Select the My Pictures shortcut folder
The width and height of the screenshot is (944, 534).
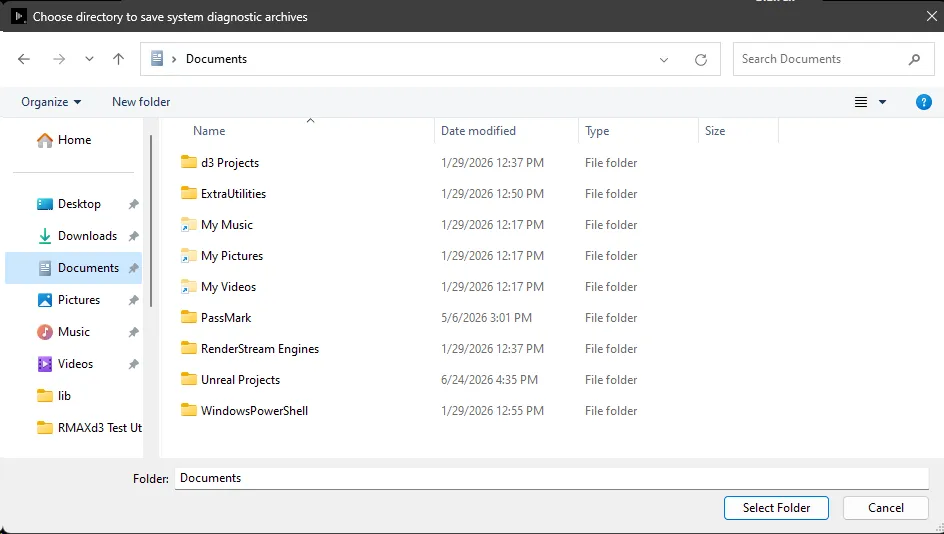(232, 256)
